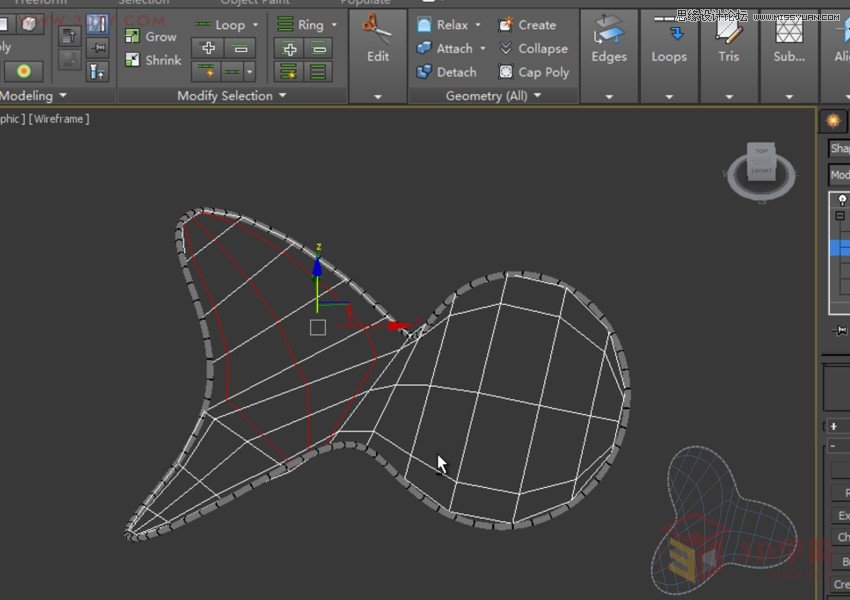Image resolution: width=850 pixels, height=600 pixels.
Task: Select the blue highlighted modifier stack row
Action: tap(840, 248)
